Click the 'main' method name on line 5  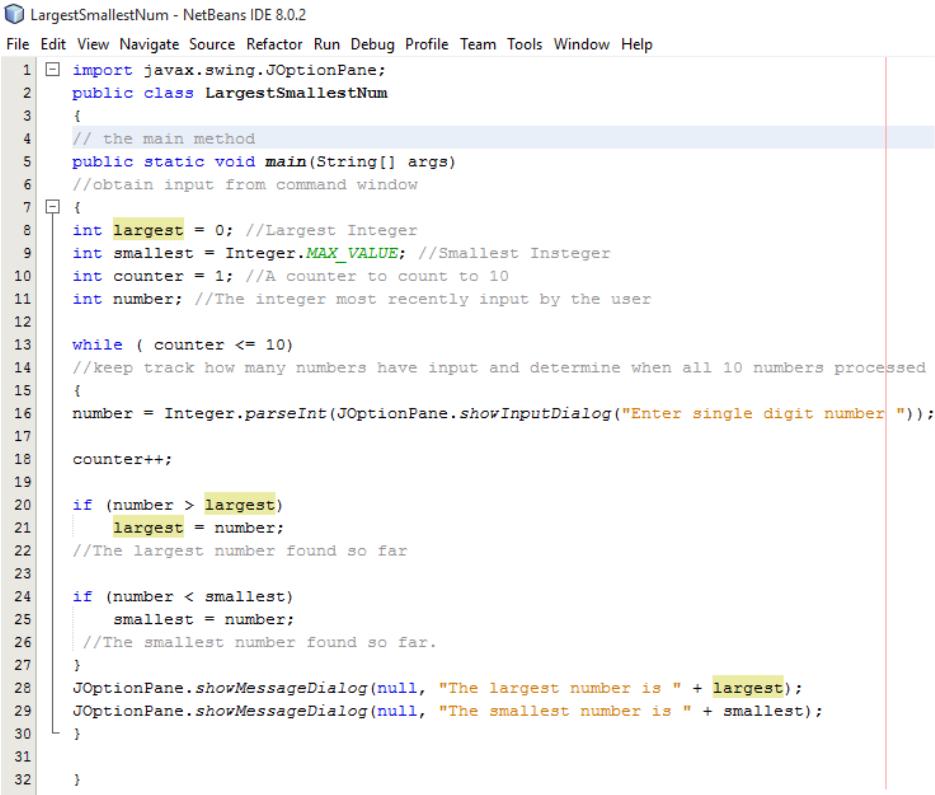[x=285, y=162]
